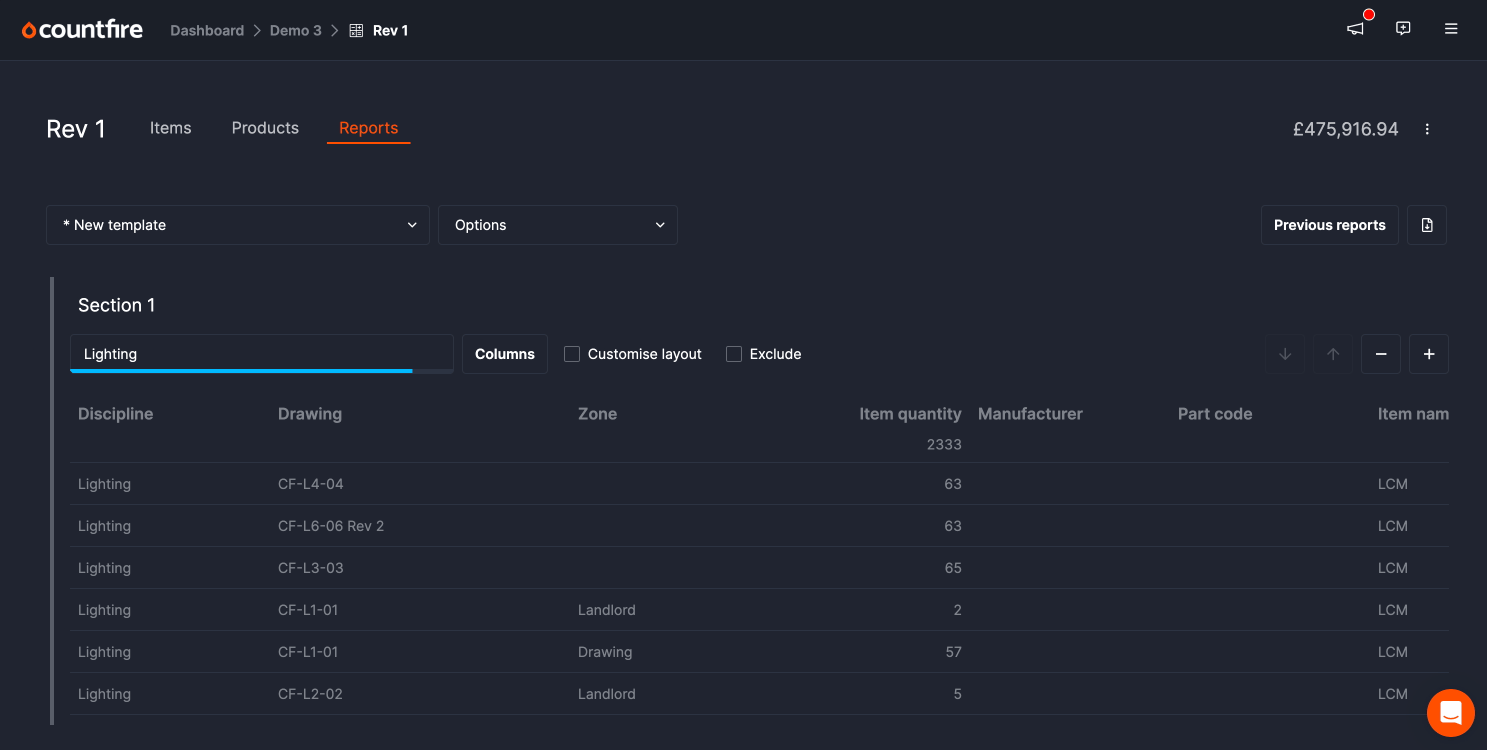This screenshot has width=1487, height=750.
Task: Expand the New template dropdown
Action: click(x=238, y=225)
